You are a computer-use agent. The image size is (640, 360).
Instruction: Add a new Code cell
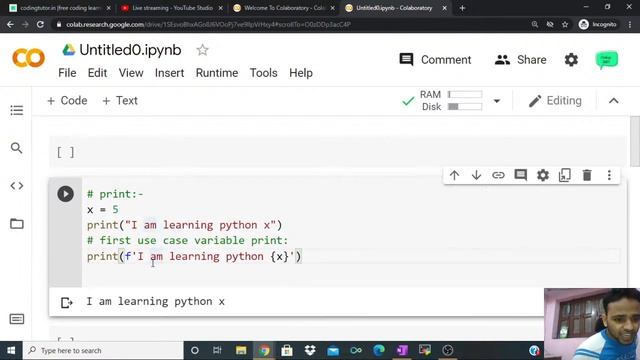(67, 101)
